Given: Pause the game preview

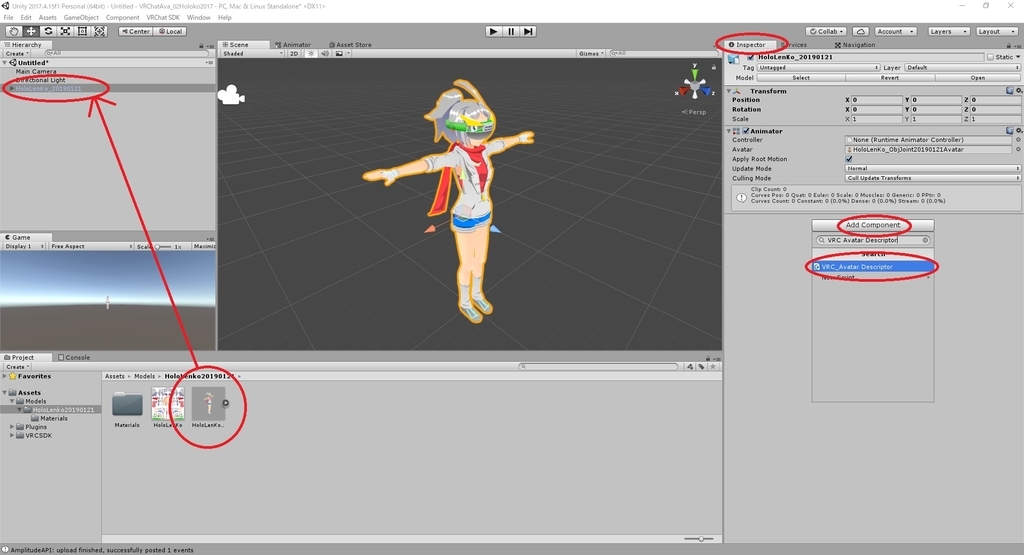Looking at the screenshot, I should [x=511, y=31].
